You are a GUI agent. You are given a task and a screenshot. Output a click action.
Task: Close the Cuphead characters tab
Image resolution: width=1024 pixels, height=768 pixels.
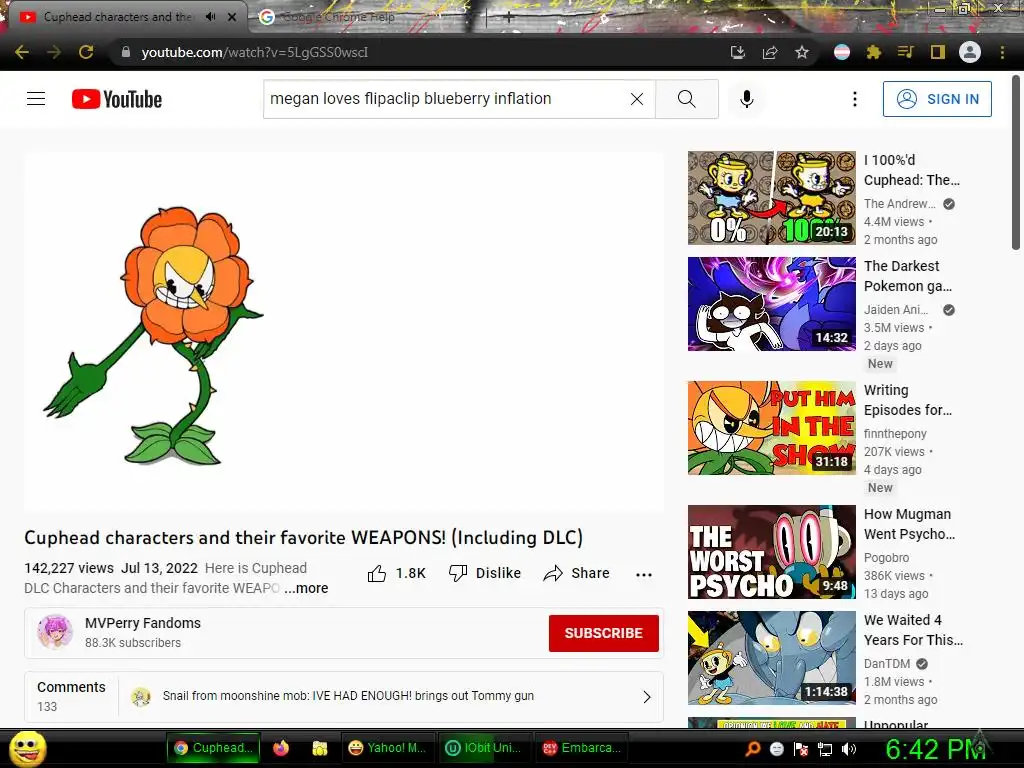pos(232,17)
